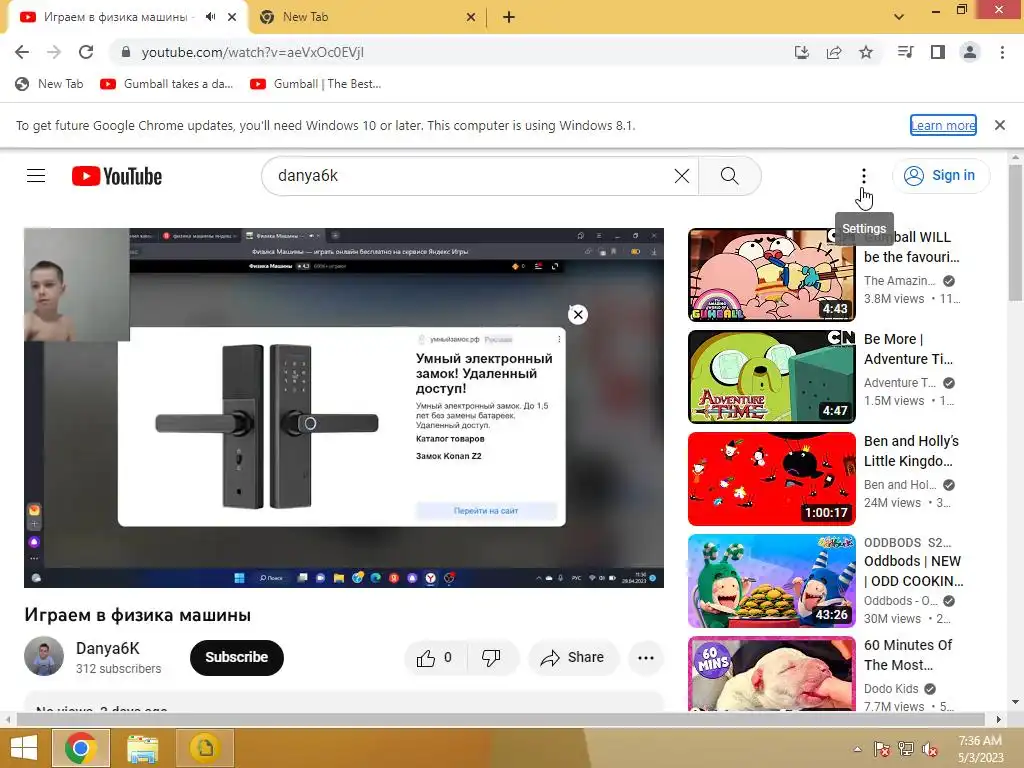The image size is (1024, 768).
Task: Open the Gumball 4:43 video thumbnail
Action: (x=771, y=275)
